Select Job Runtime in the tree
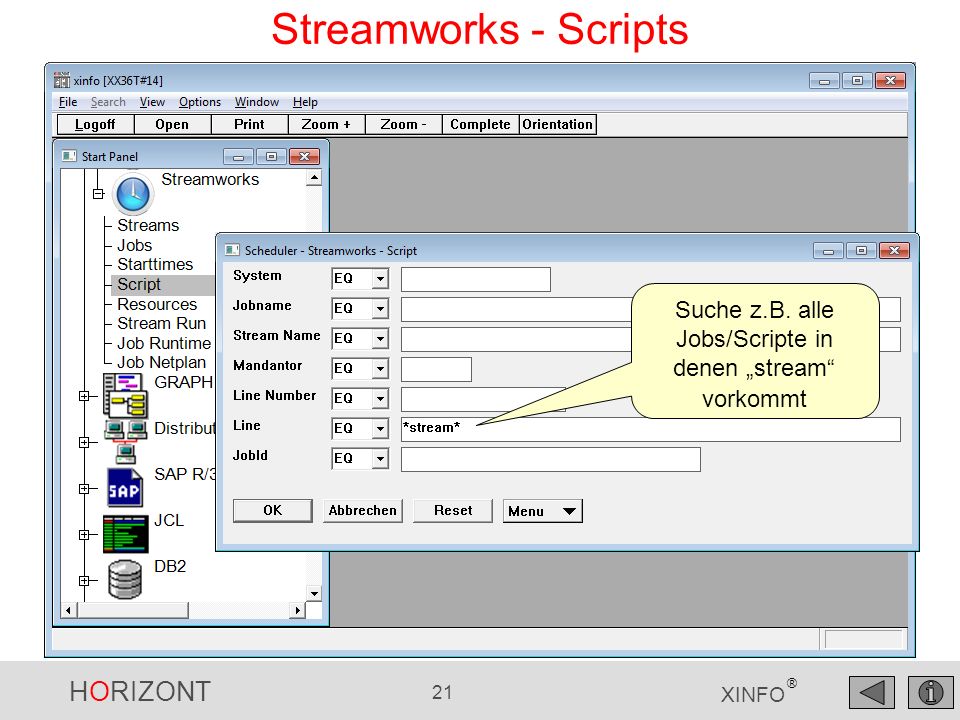960x720 pixels. (164, 343)
